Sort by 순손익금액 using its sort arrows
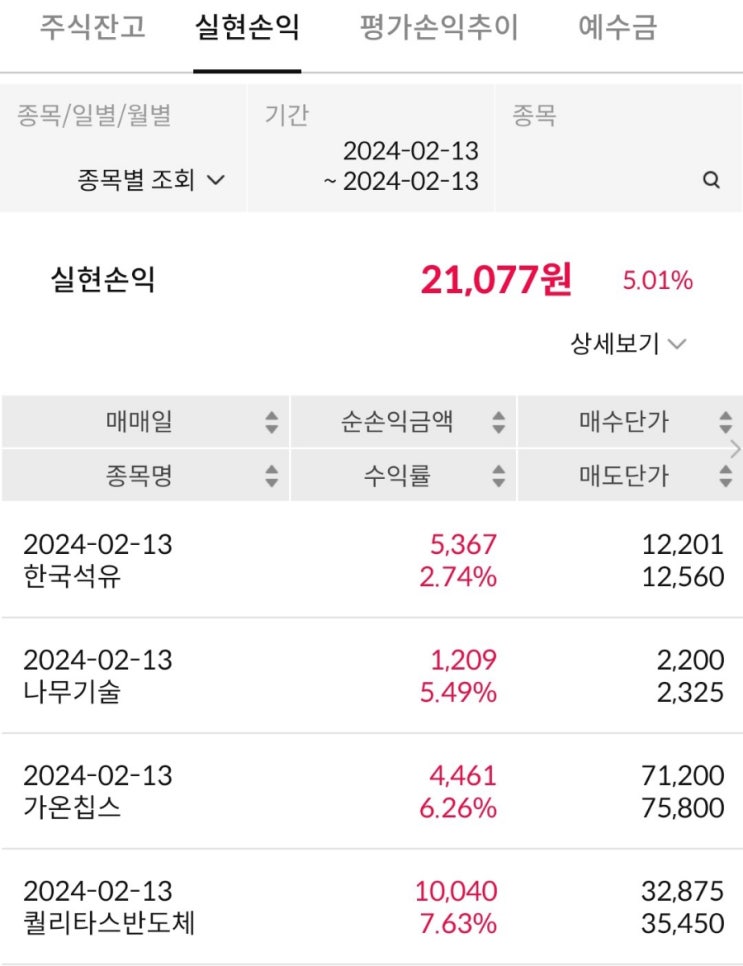The width and height of the screenshot is (743, 966). point(498,422)
